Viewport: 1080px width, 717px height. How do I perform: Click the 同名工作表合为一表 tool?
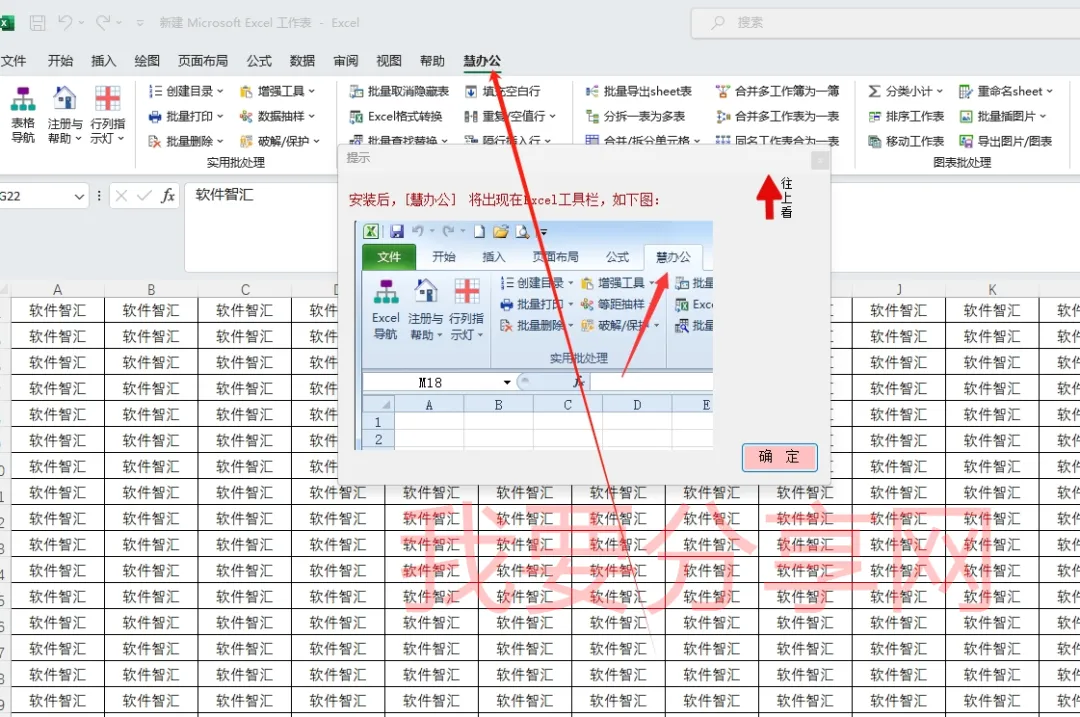(x=778, y=141)
